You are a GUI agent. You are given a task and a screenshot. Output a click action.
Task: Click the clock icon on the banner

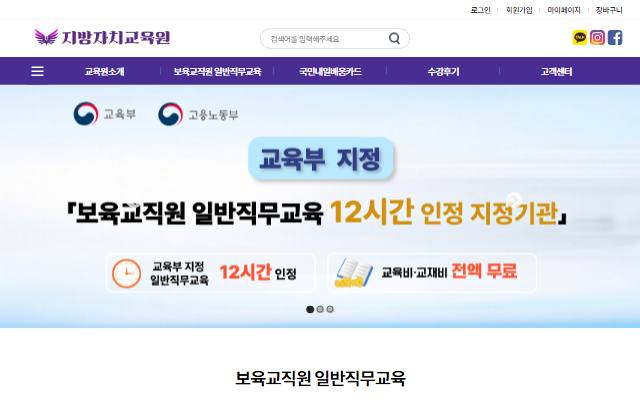coord(127,273)
